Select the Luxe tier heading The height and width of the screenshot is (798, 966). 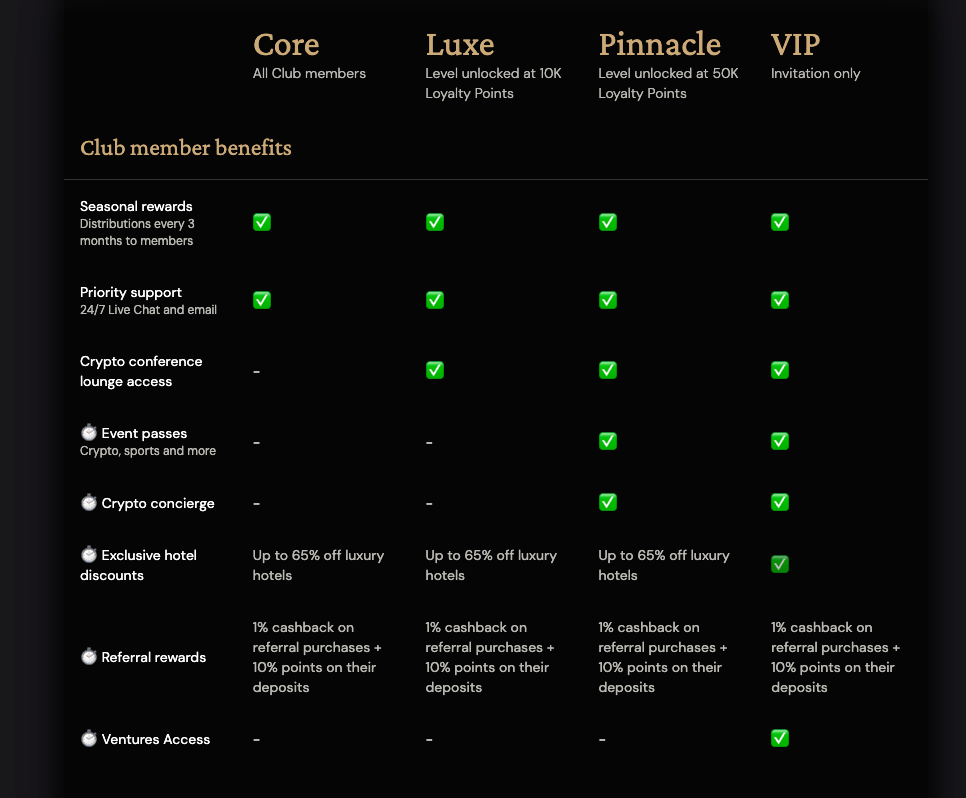460,45
